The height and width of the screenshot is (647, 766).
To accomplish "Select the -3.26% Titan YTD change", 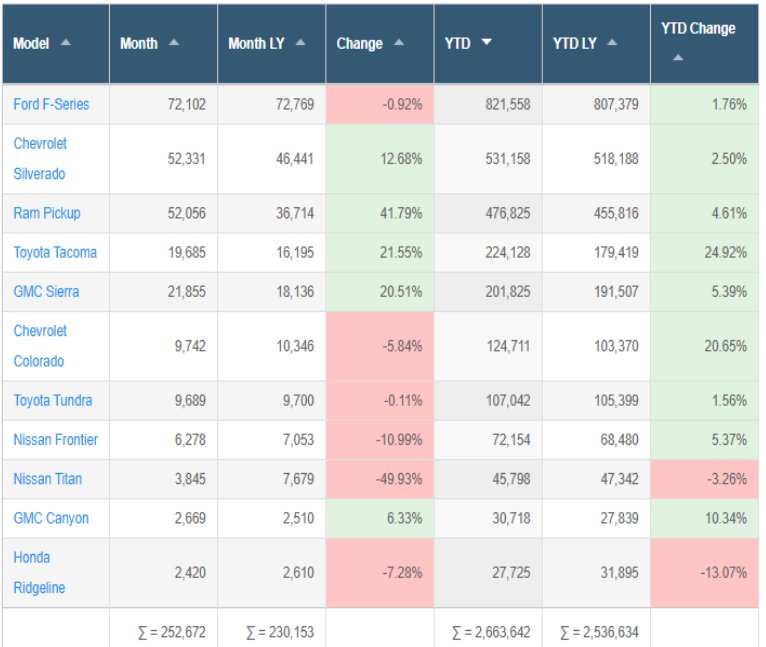I will pyautogui.click(x=704, y=479).
